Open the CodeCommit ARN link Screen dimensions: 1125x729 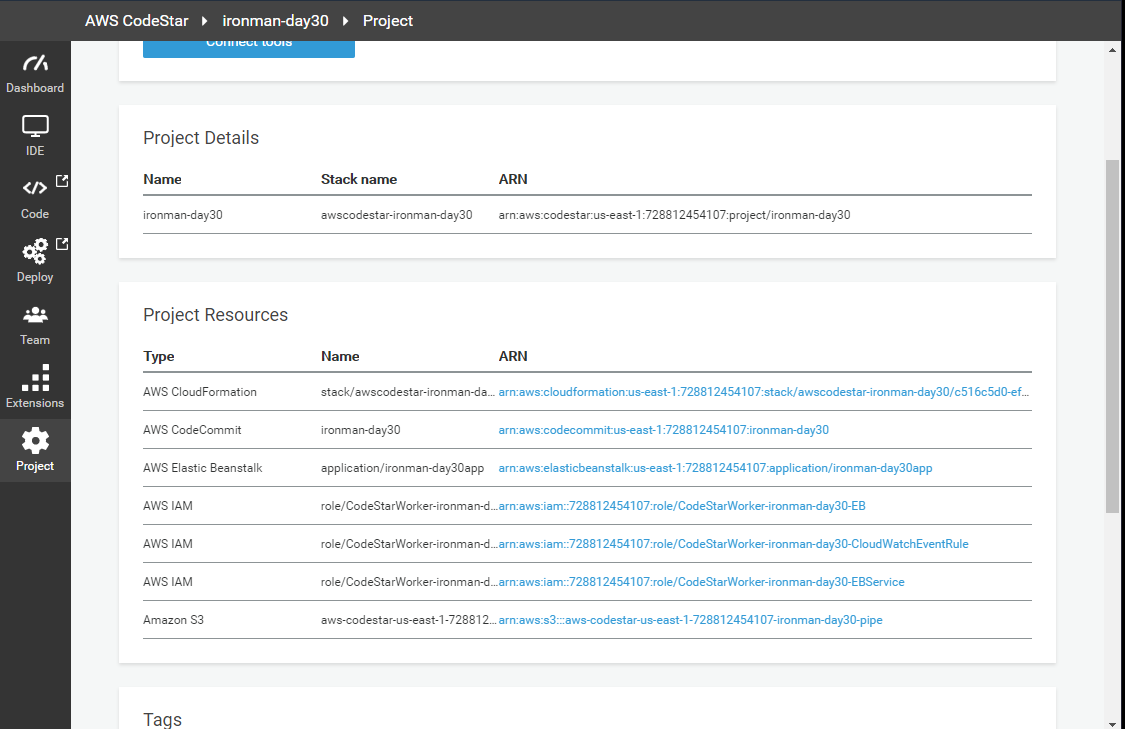[663, 430]
